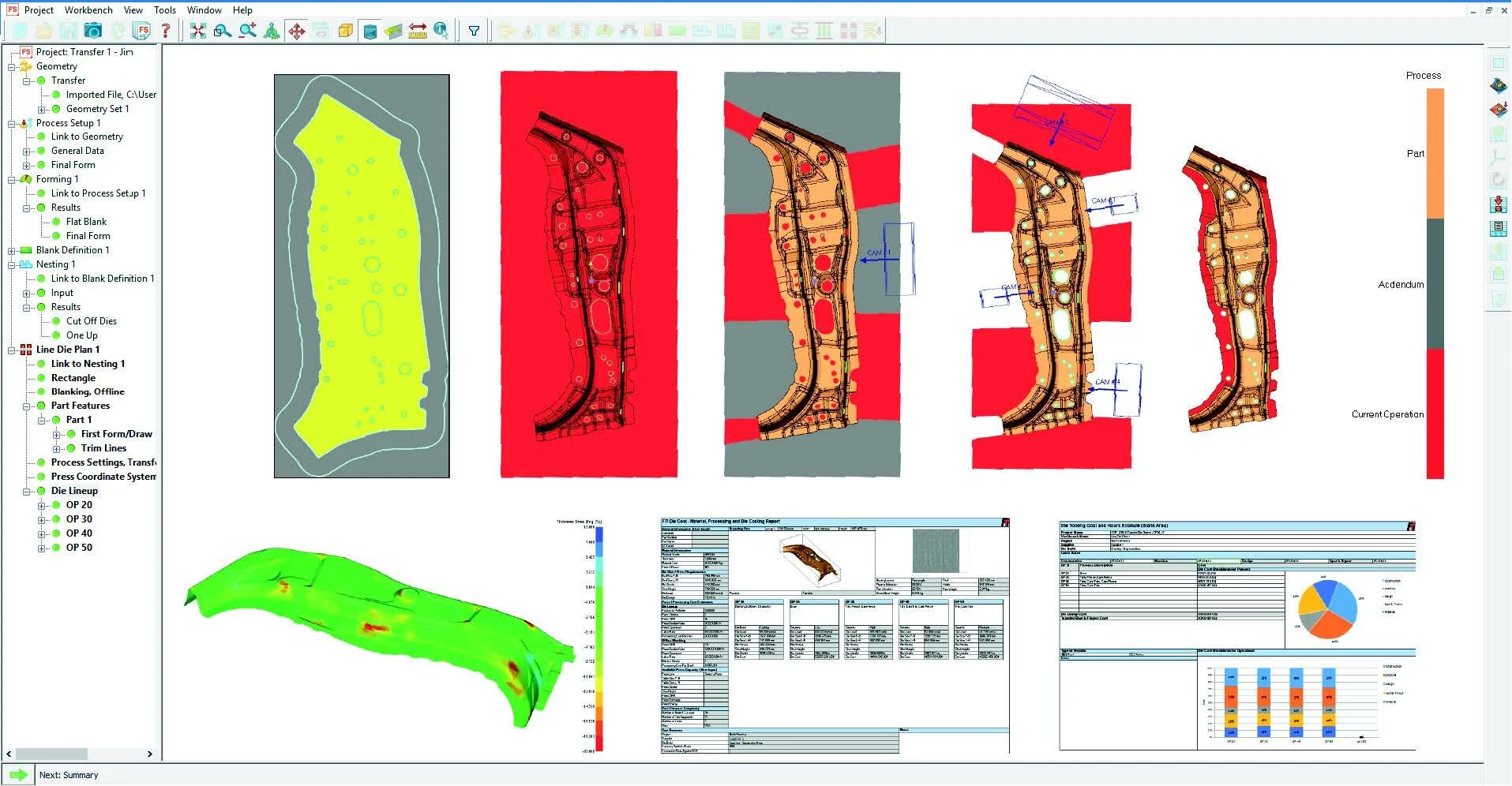Select Link to Geometry tree item
Screen dimensions: 1512x786
[x=87, y=137]
